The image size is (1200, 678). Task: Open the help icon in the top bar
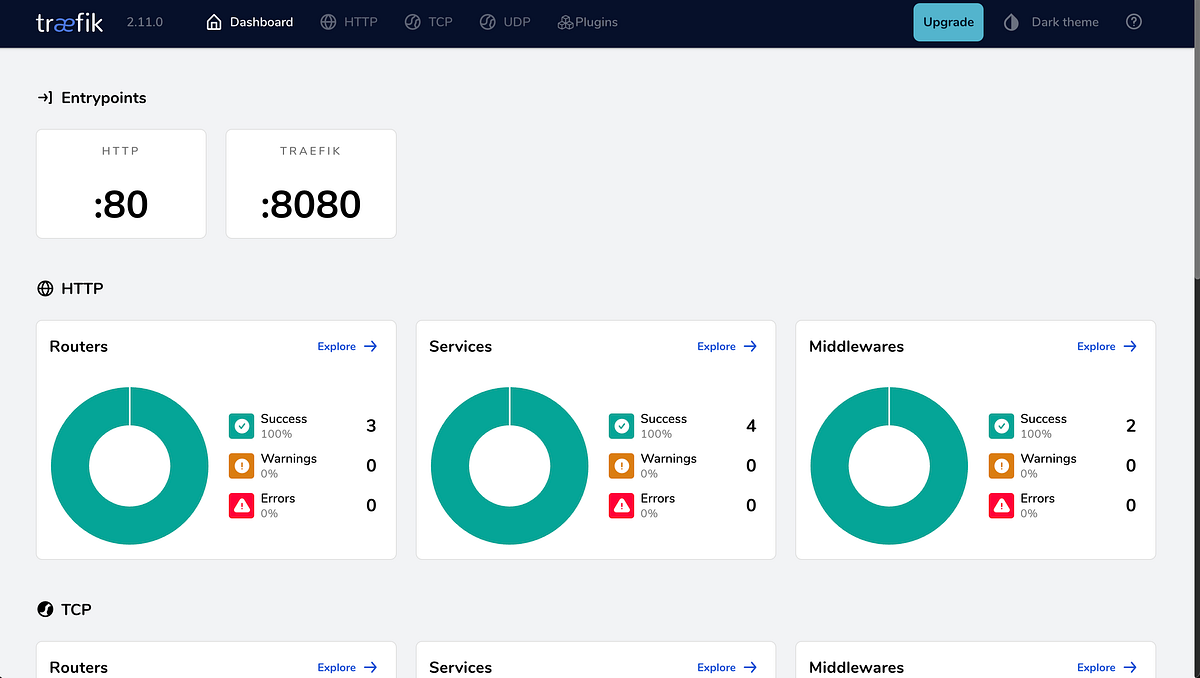[x=1133, y=21]
